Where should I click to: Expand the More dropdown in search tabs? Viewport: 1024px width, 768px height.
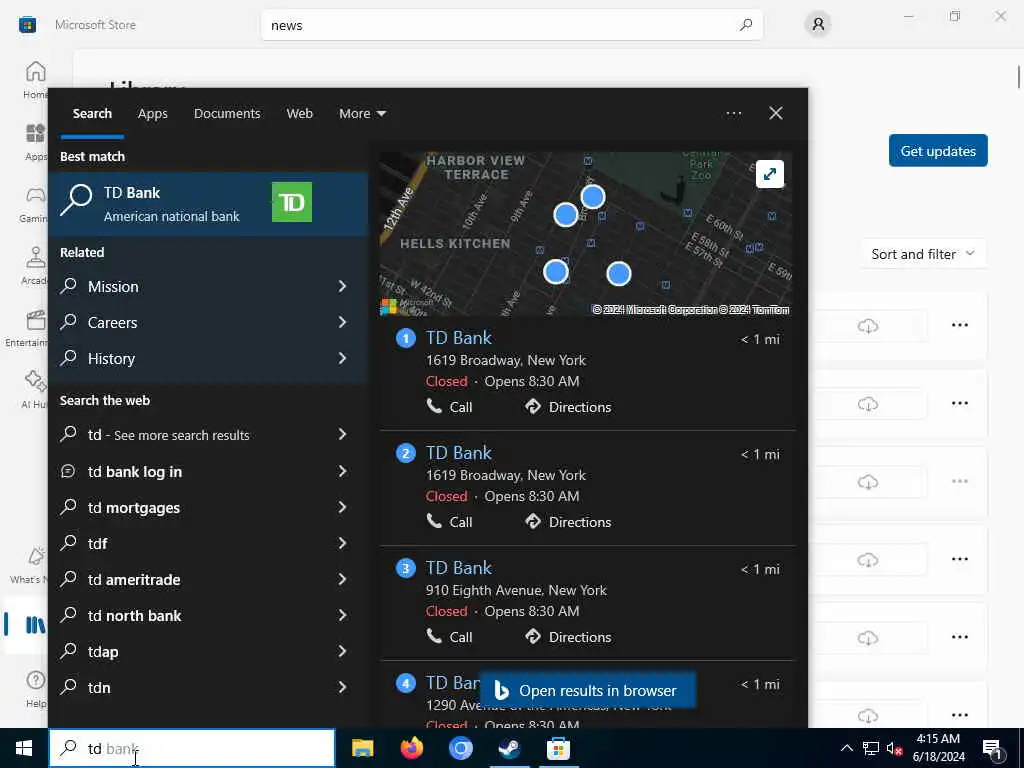tap(362, 114)
